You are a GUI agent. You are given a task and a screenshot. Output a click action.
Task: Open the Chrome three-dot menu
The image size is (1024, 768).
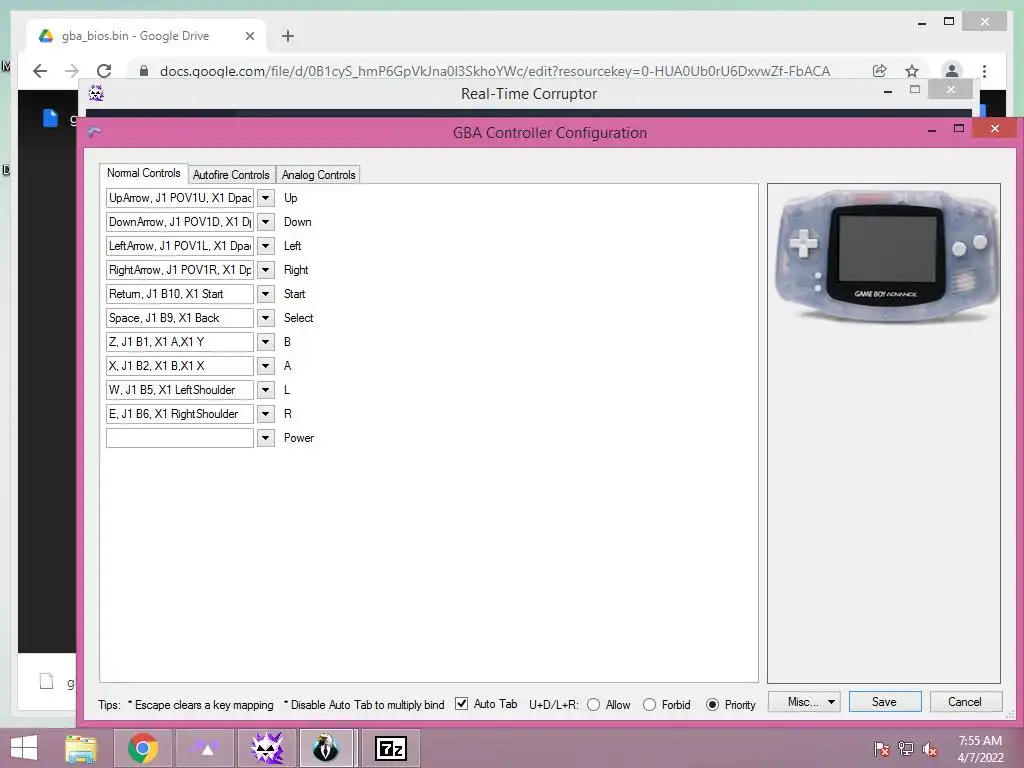tap(984, 71)
